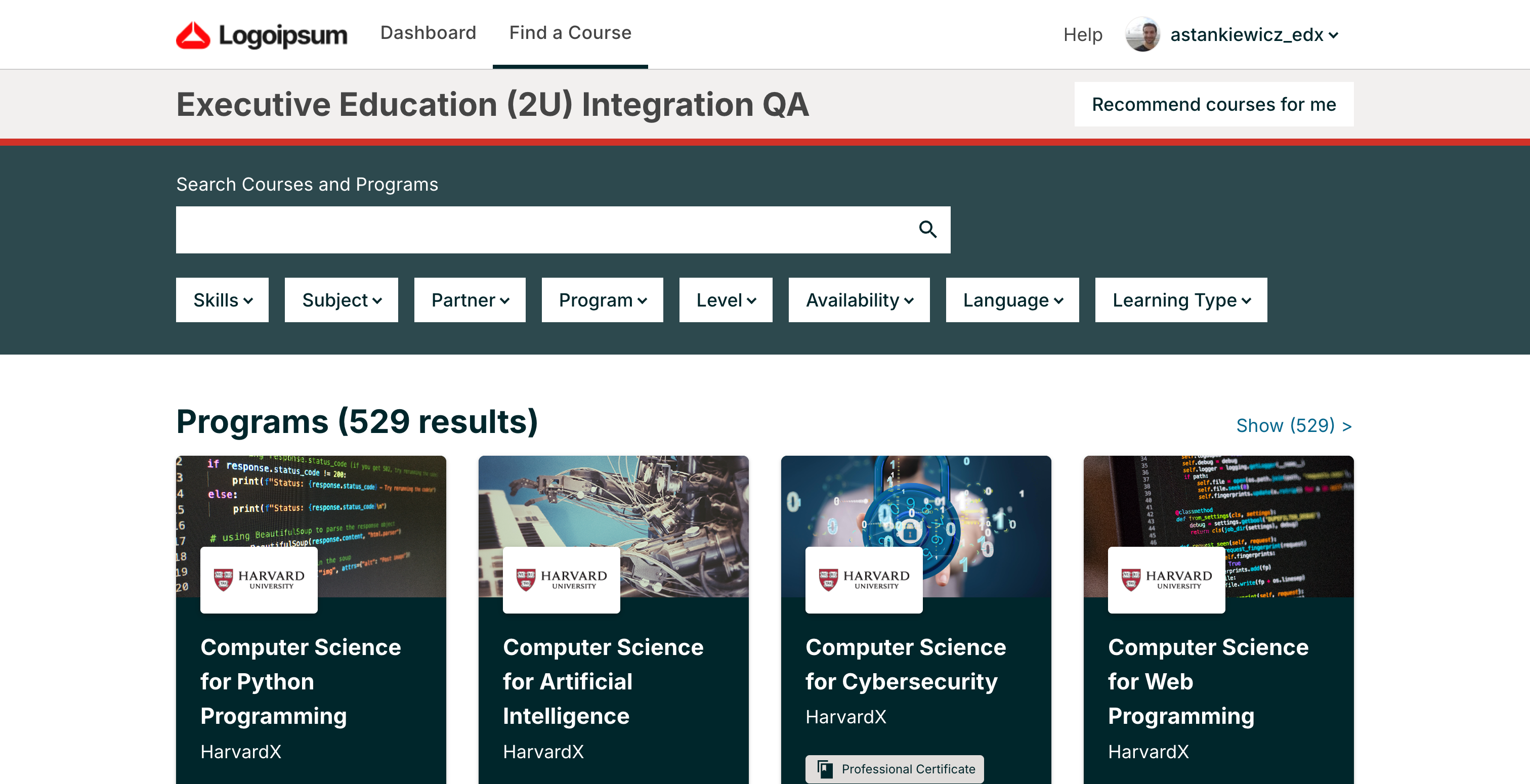This screenshot has height=784, width=1530.
Task: Open the Learning Type filter dropdown
Action: click(1181, 300)
